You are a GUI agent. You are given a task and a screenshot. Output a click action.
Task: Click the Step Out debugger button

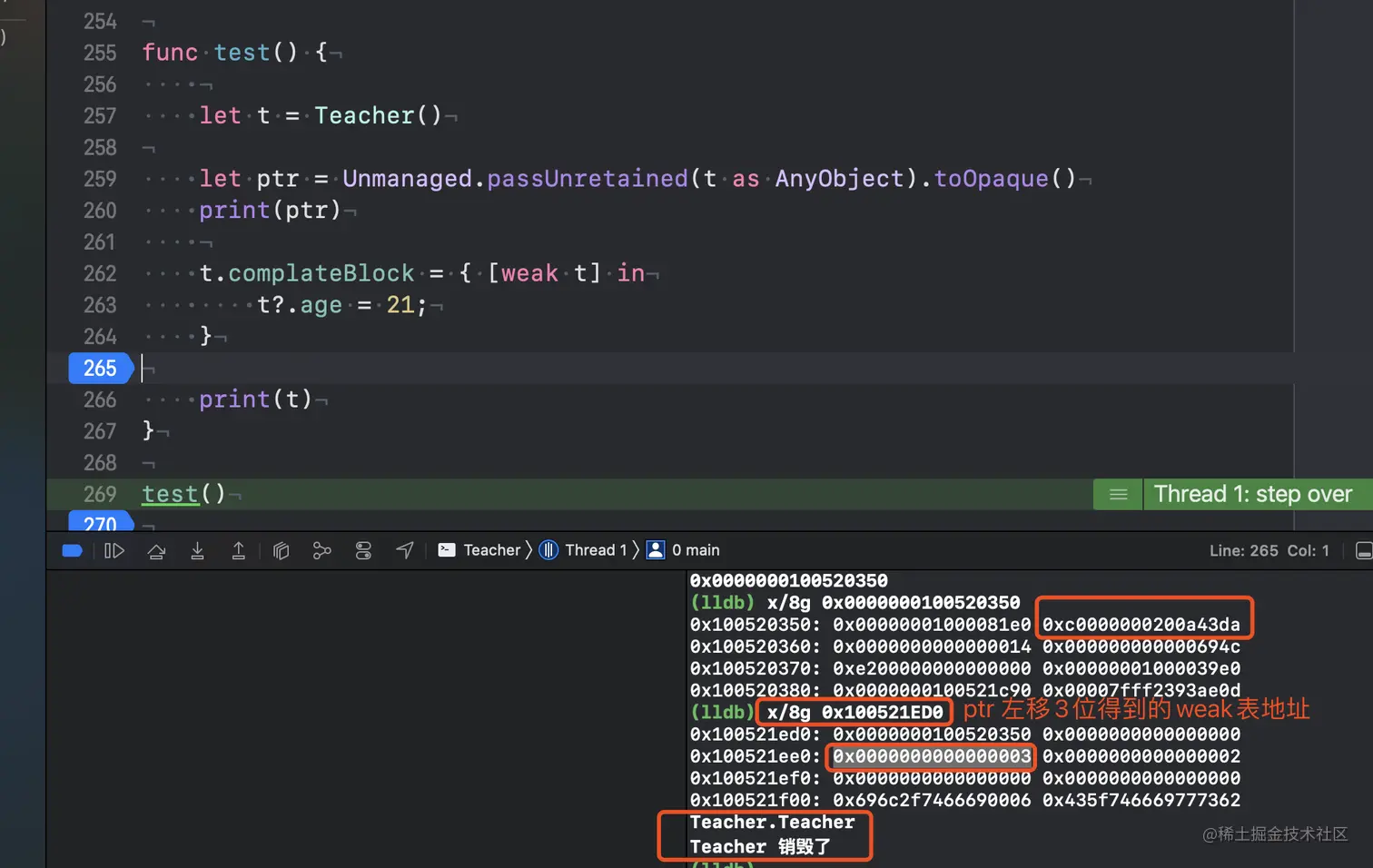[x=238, y=550]
